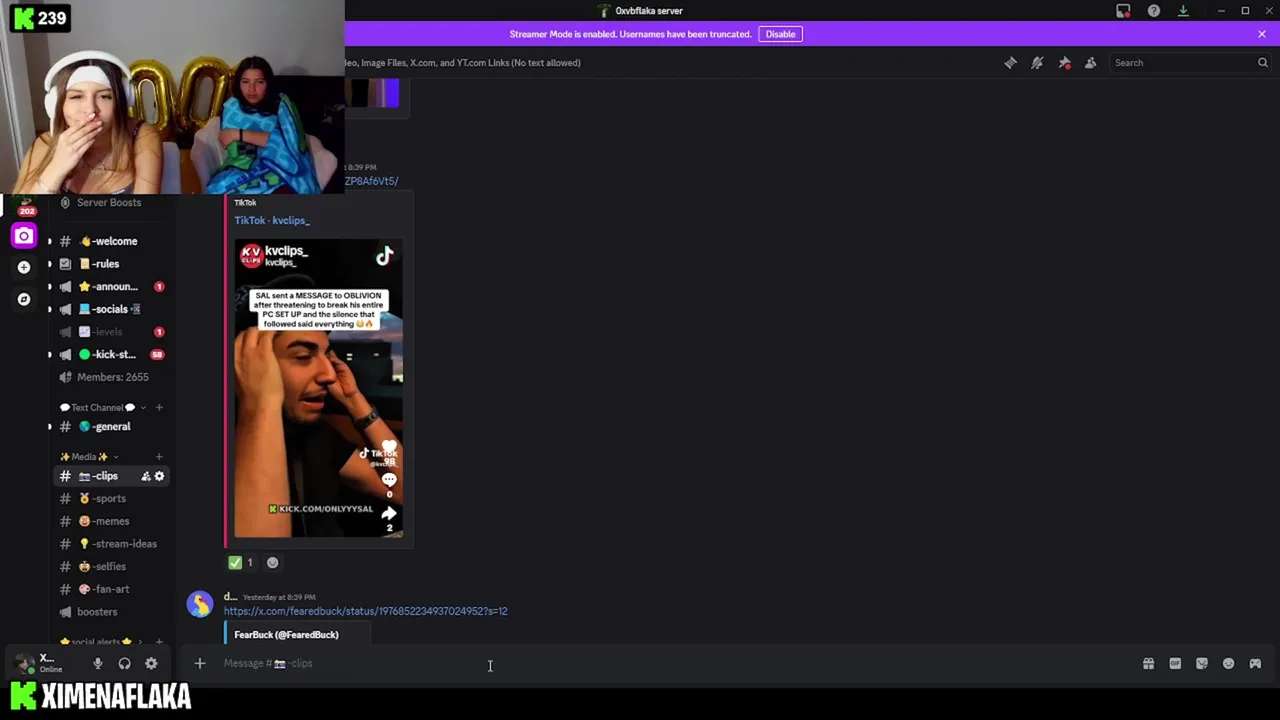Dismiss the Streamer Mode banner
Screen dimensions: 1280x720
[1262, 34]
